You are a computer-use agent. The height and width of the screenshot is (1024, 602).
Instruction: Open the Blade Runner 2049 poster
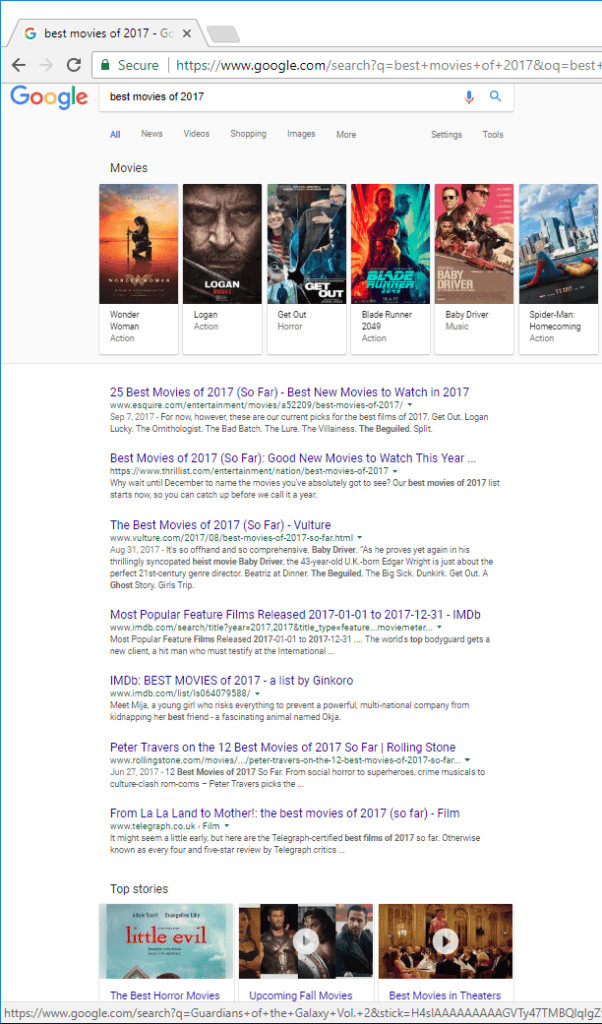point(390,244)
